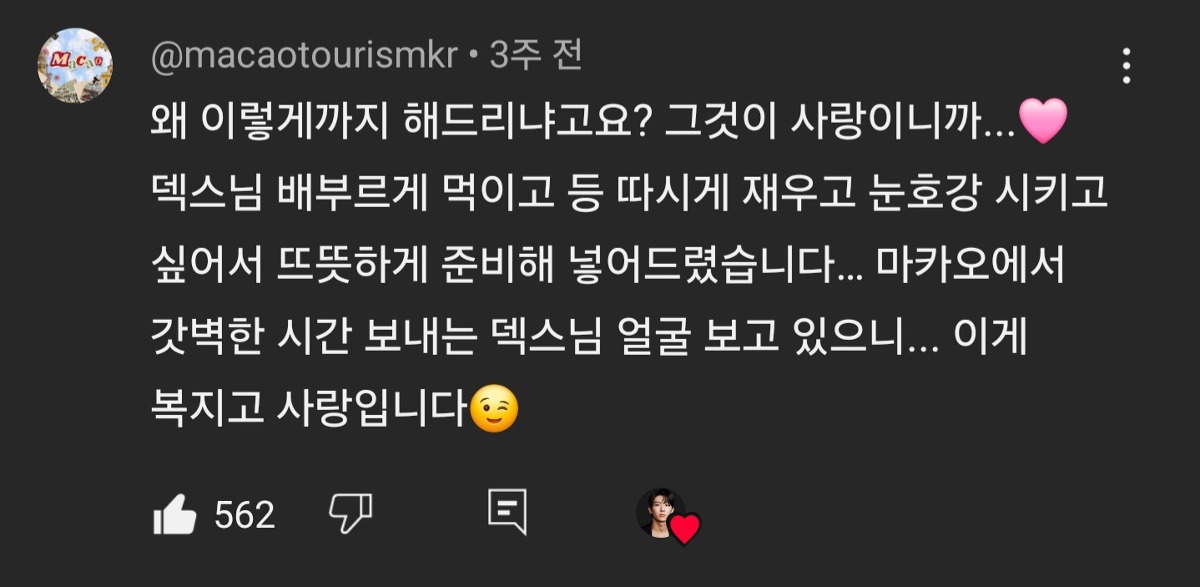Open the @macaotourismkr channel link
The height and width of the screenshot is (587, 1200).
click(307, 57)
